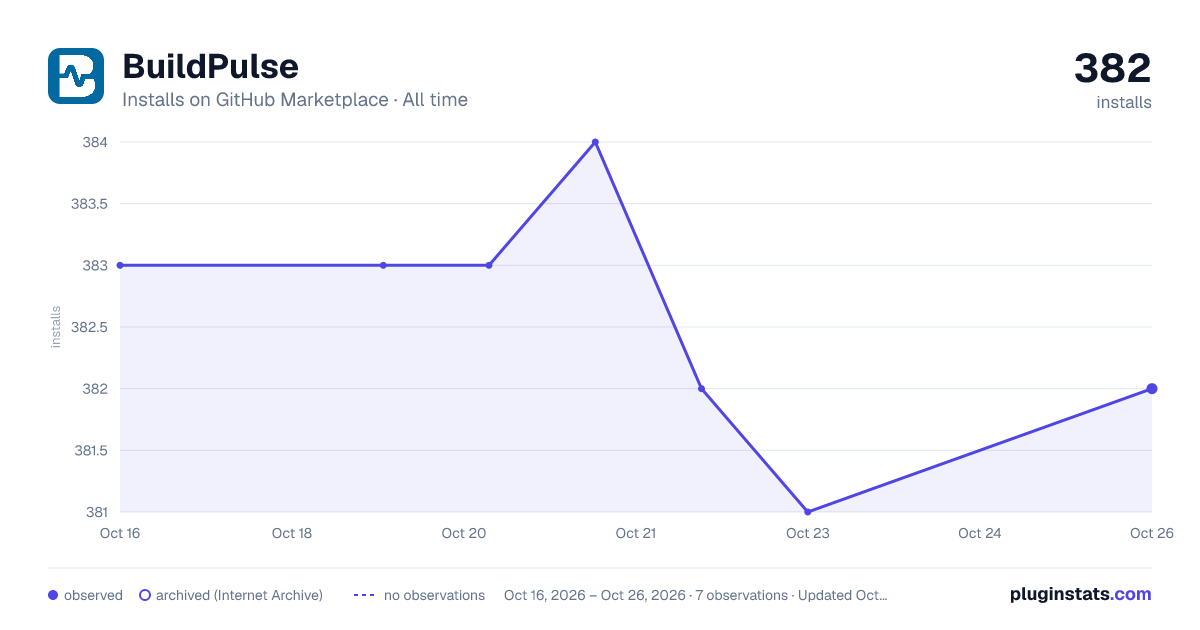Select the 'Installs on GitHub Marketplace · All time' subtitle
1200x630 pixels.
pyautogui.click(x=295, y=100)
